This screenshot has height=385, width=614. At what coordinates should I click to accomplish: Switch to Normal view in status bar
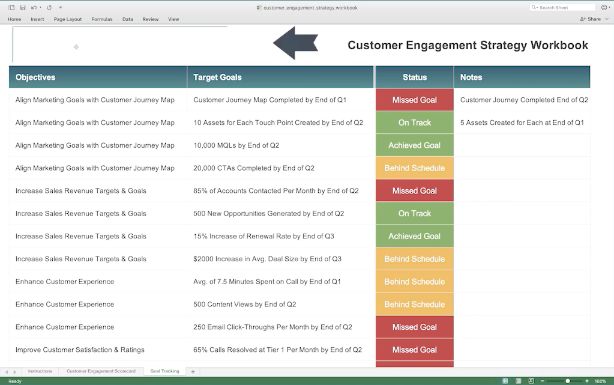[506, 381]
